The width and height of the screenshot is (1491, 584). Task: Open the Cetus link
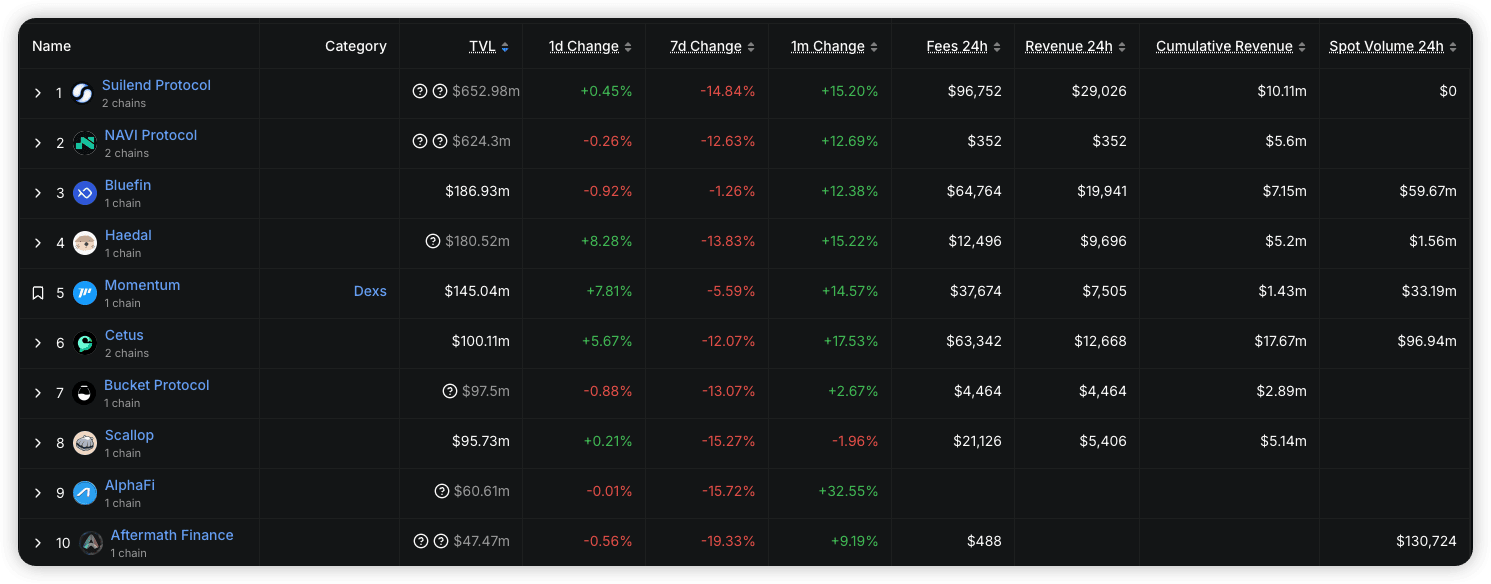pyautogui.click(x=124, y=335)
